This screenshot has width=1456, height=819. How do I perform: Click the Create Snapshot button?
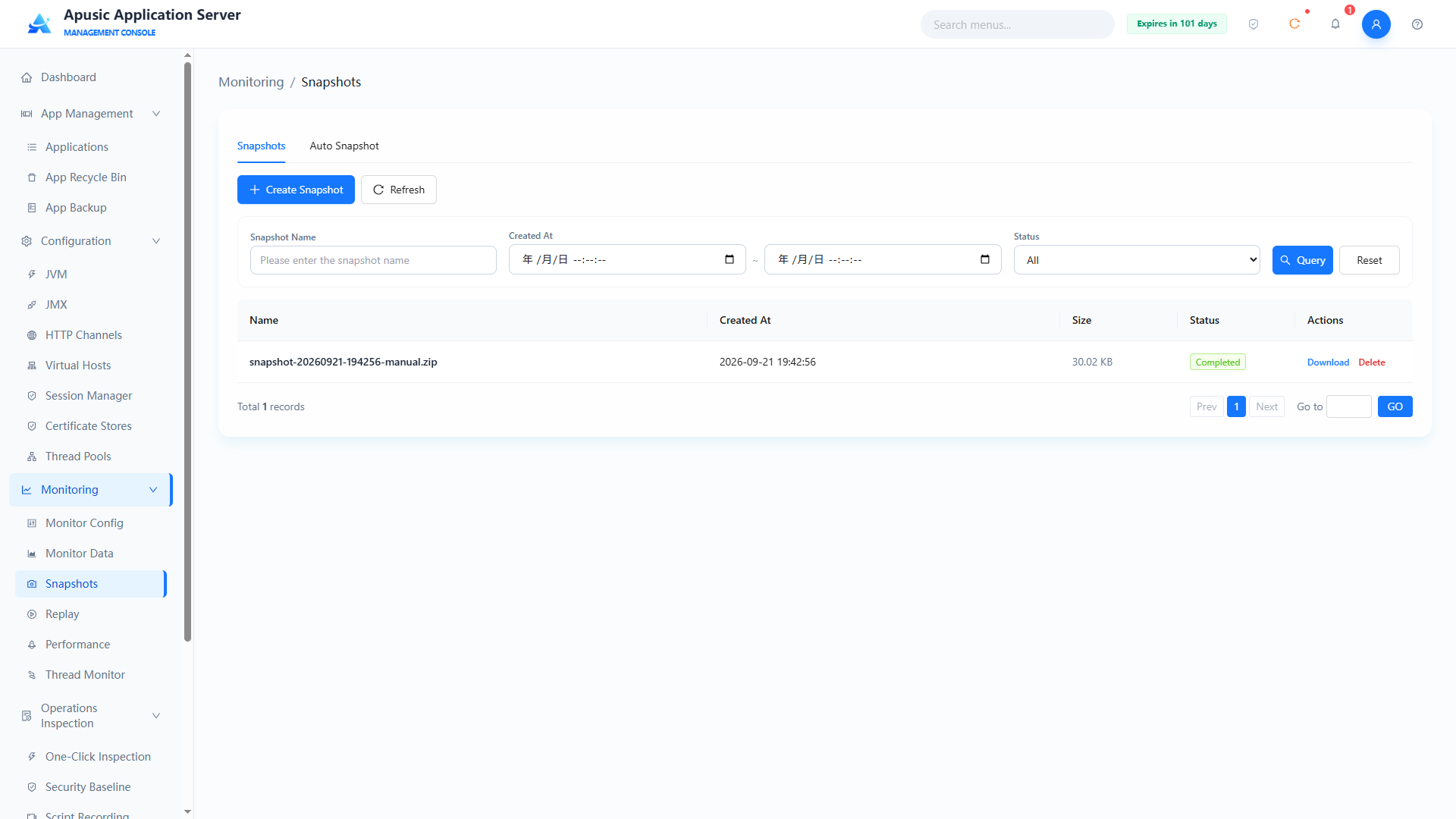tap(296, 190)
